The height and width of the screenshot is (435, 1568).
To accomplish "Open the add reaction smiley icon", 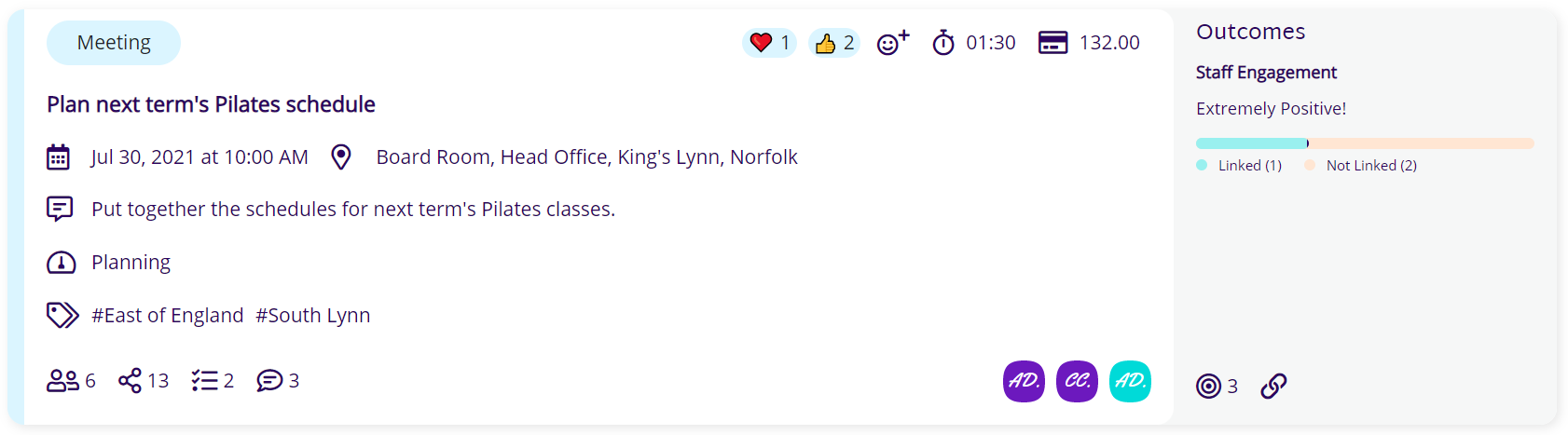I will click(x=892, y=43).
